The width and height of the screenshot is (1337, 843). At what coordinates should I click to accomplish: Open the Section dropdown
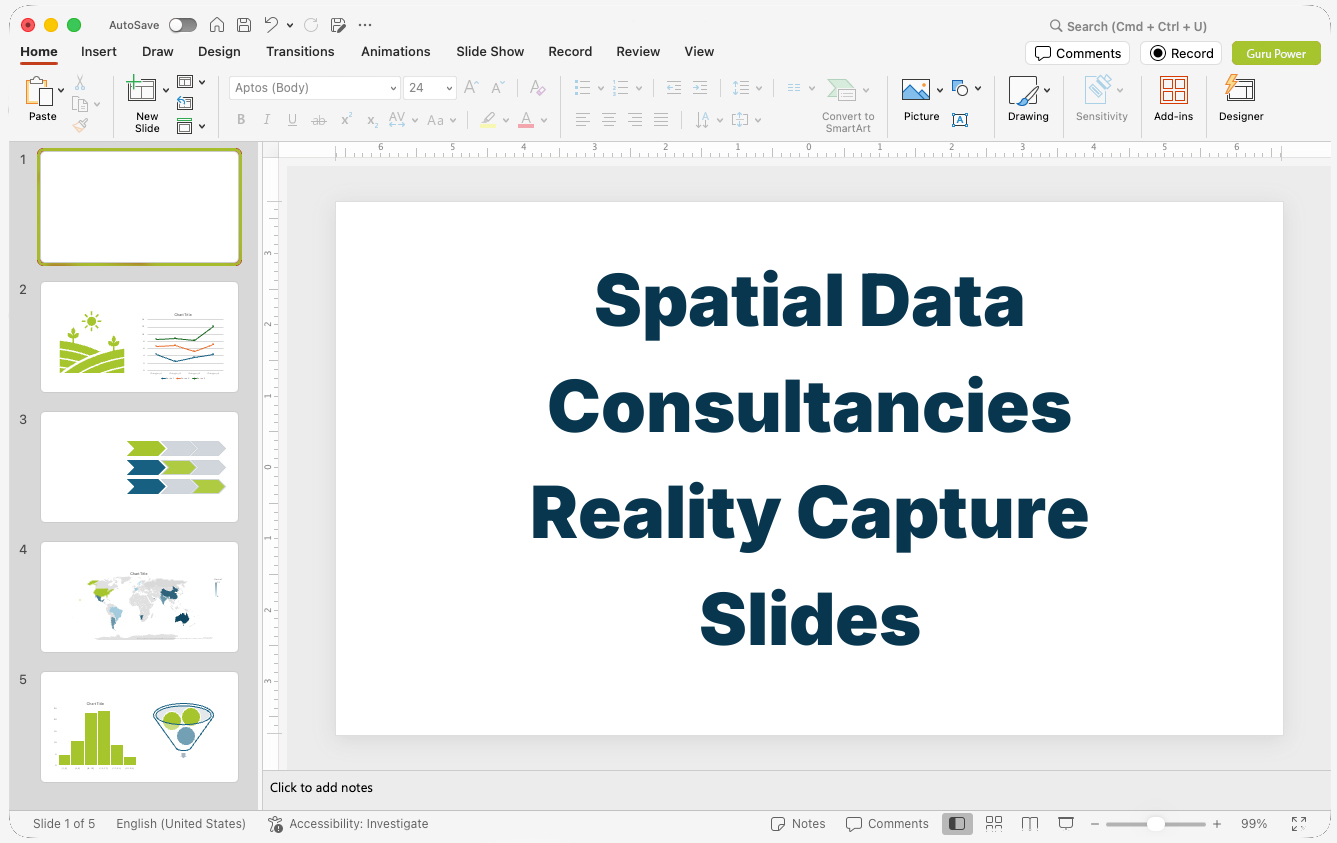pyautogui.click(x=190, y=126)
